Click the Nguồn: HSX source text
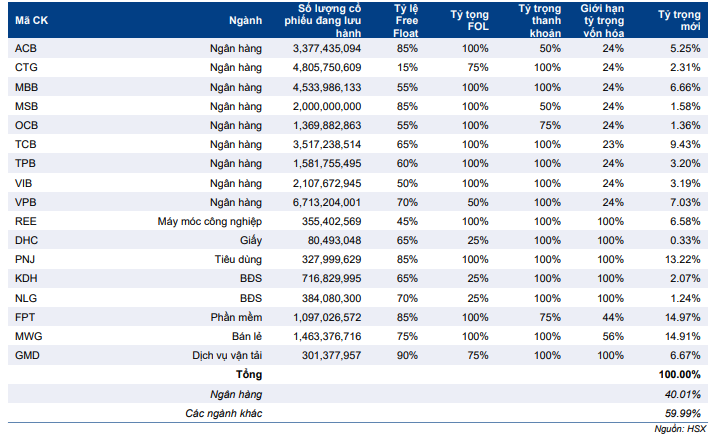The width and height of the screenshot is (716, 438). [x=680, y=429]
